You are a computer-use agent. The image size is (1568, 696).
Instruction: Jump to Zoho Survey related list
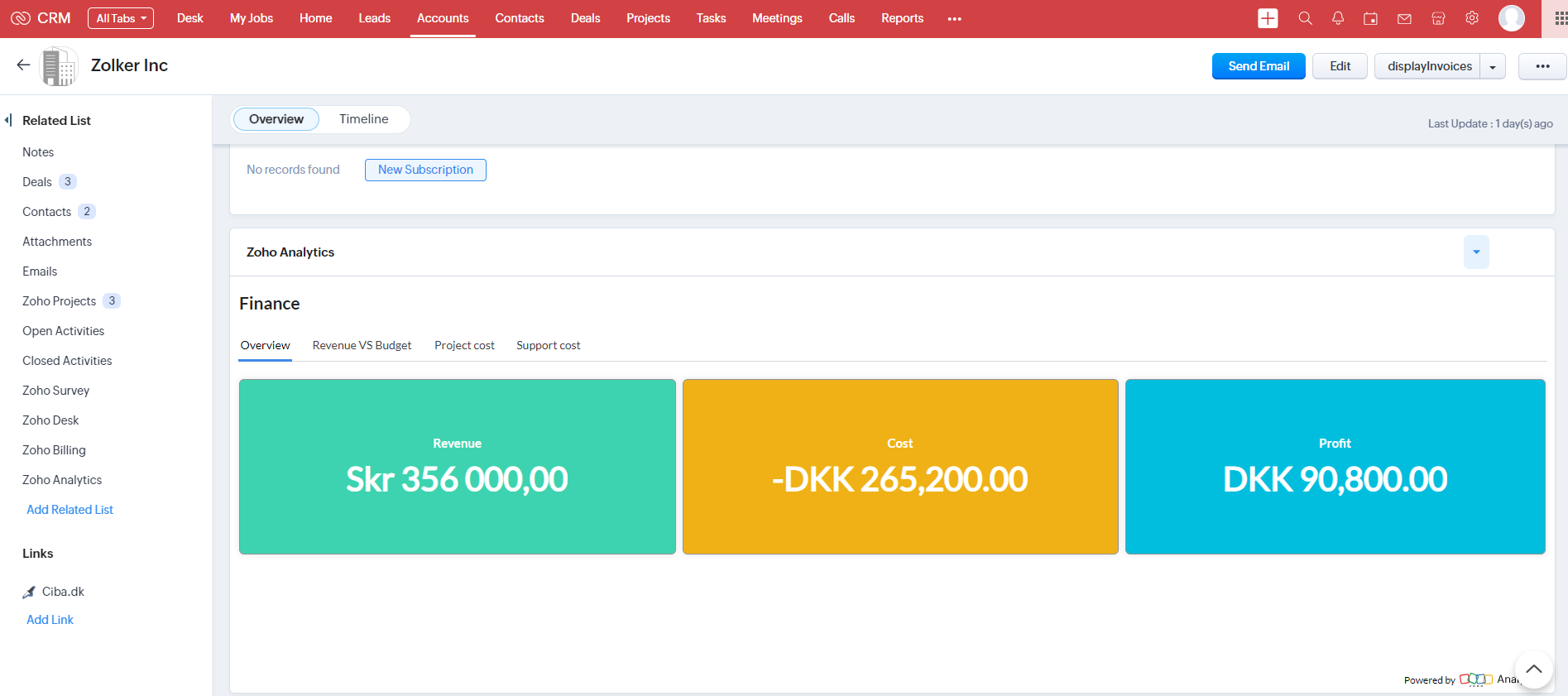55,391
